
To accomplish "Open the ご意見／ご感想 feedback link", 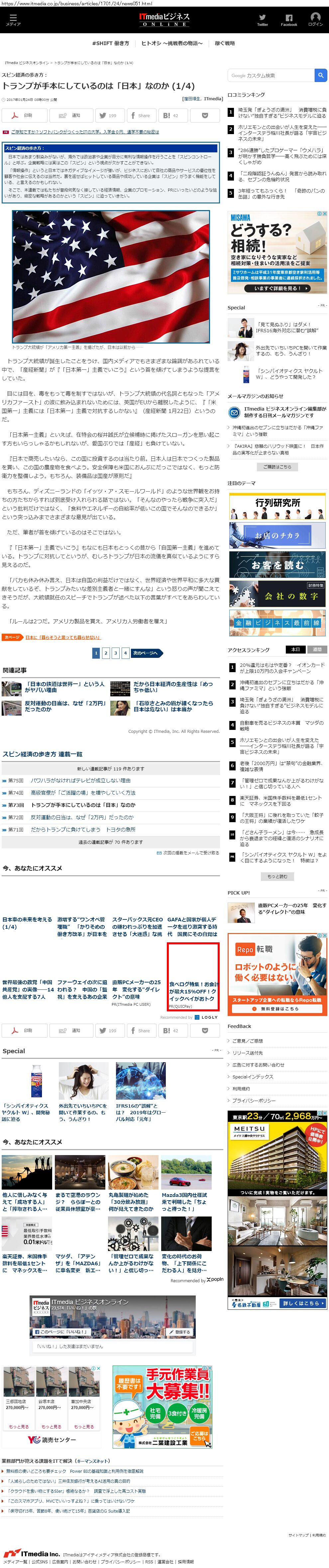I will pos(247,1041).
